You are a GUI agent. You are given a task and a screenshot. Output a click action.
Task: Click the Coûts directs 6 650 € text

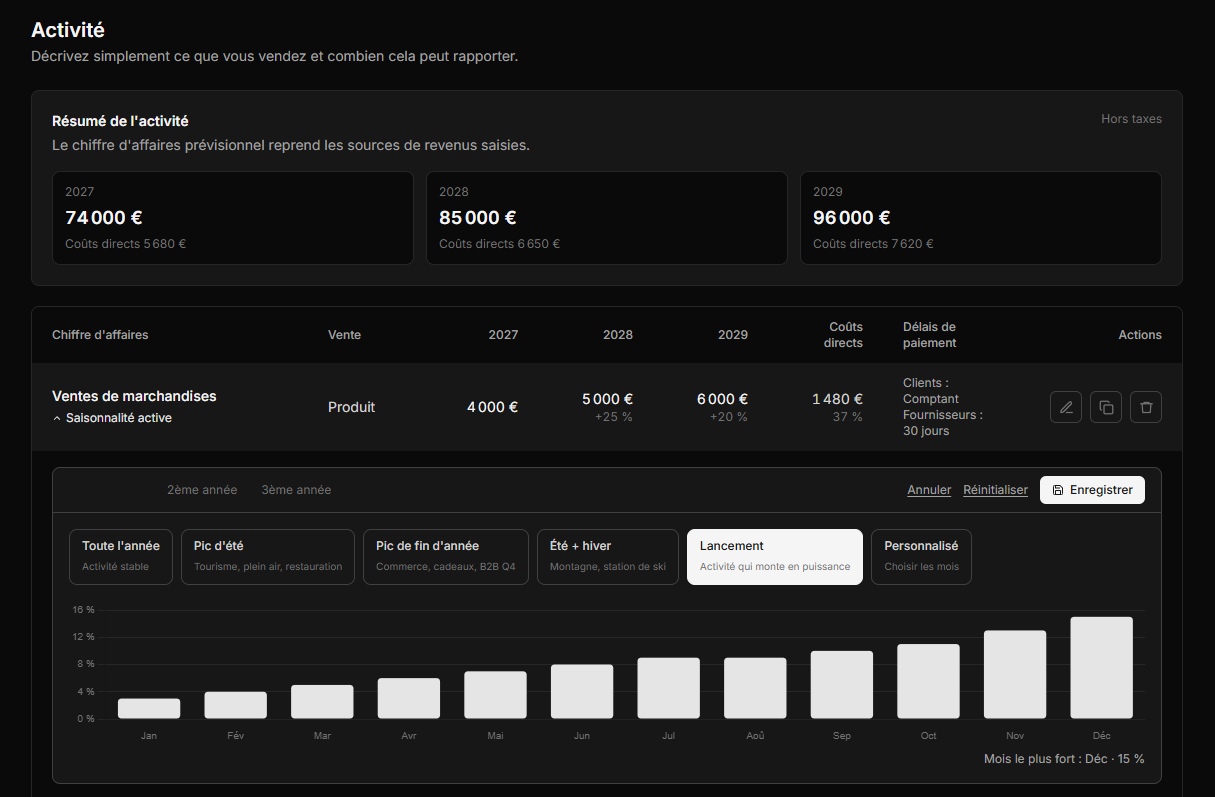pos(499,244)
